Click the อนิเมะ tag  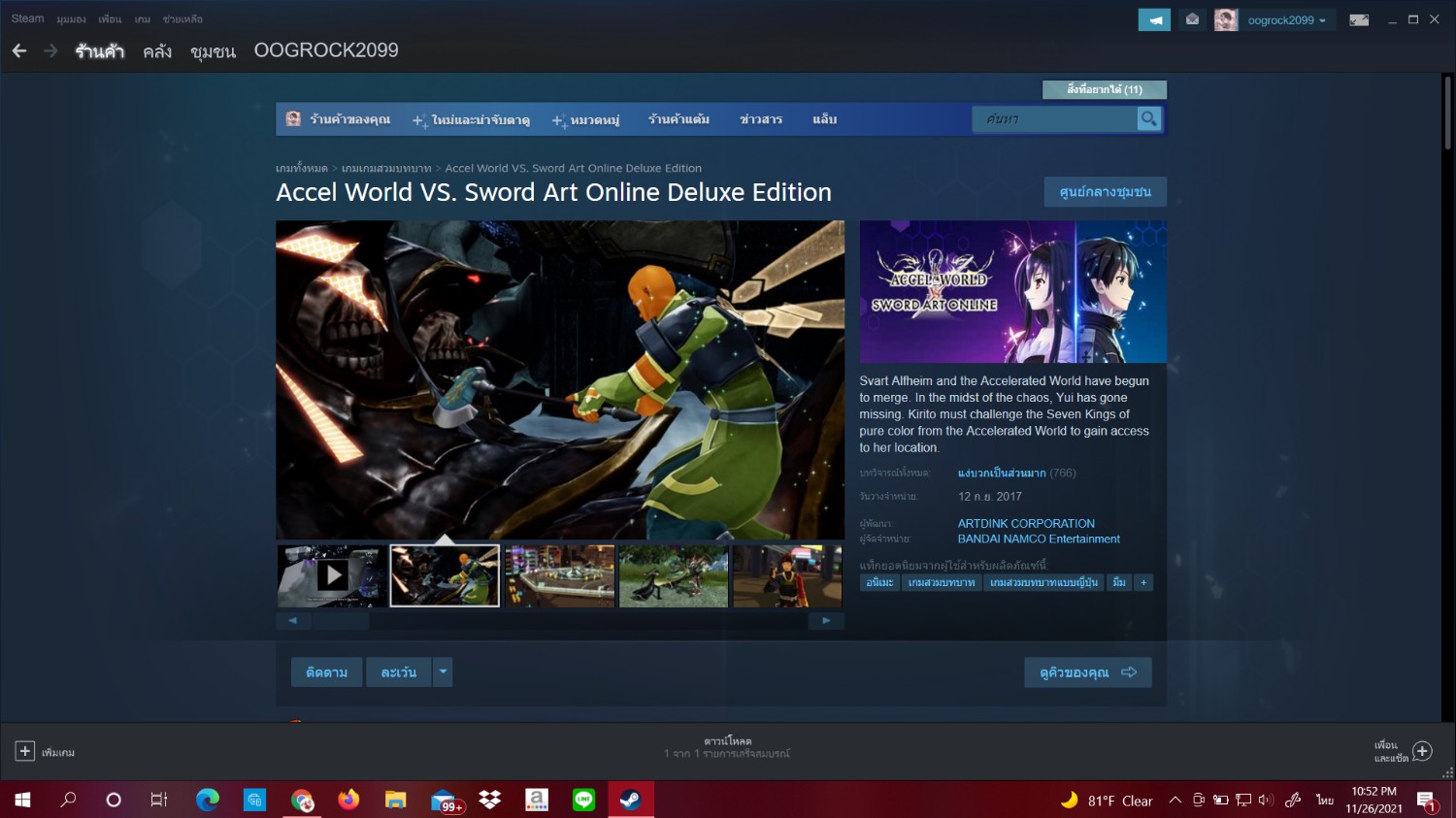879,582
